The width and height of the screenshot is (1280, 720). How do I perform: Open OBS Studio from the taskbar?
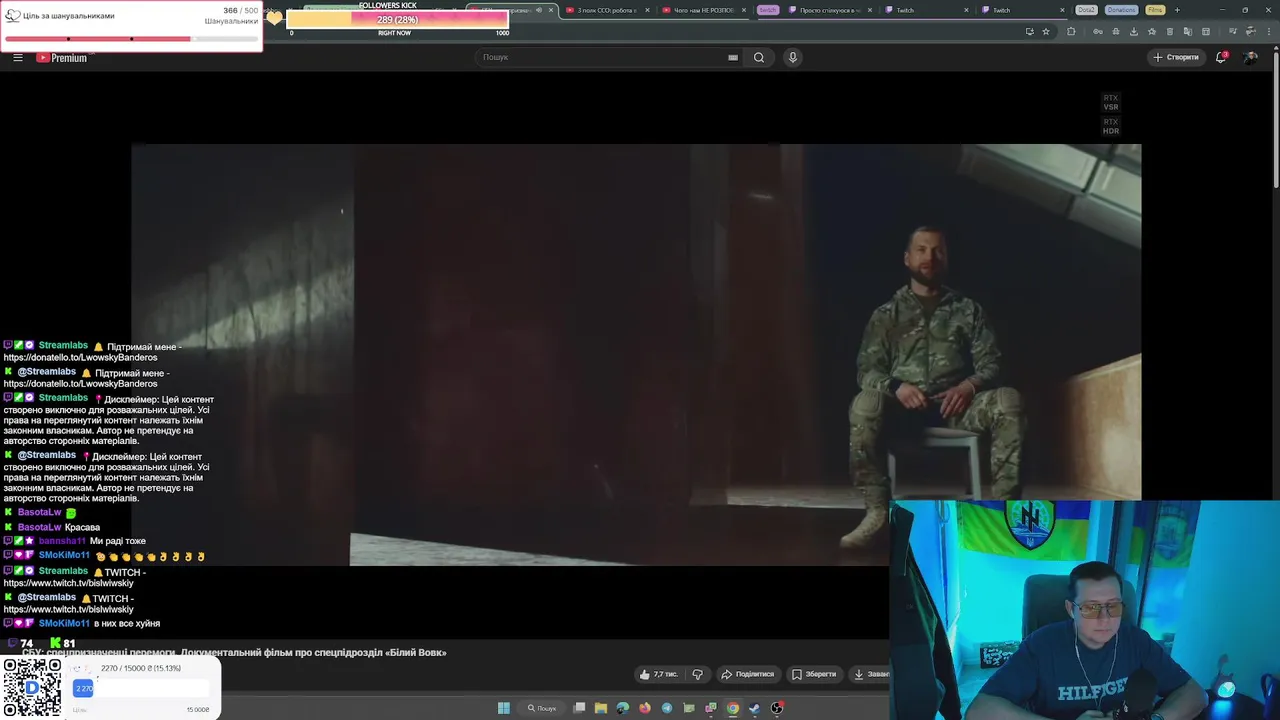pos(777,708)
